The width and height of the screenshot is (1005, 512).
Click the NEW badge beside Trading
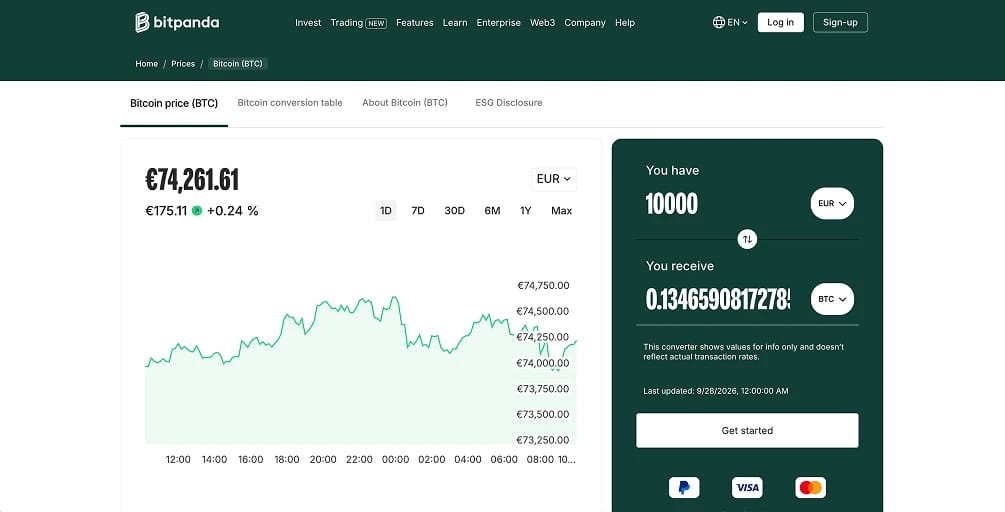click(x=376, y=23)
